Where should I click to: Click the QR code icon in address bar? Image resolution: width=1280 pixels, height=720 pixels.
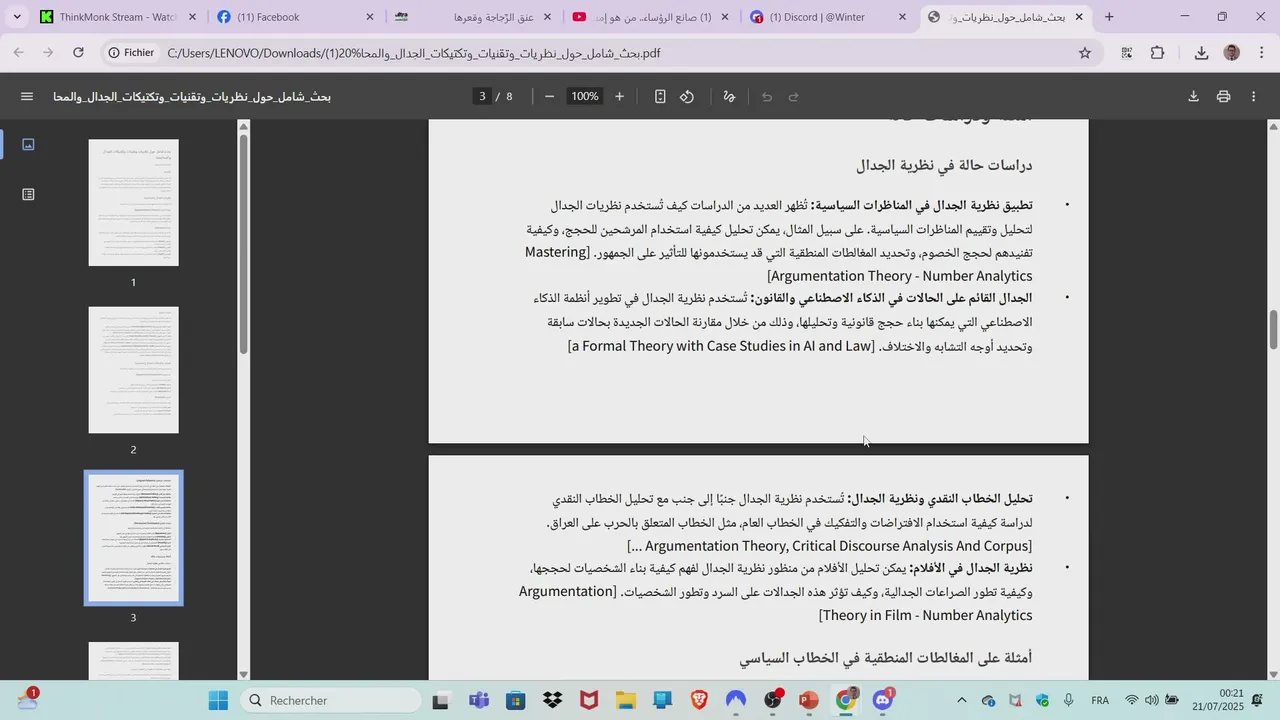1127,53
